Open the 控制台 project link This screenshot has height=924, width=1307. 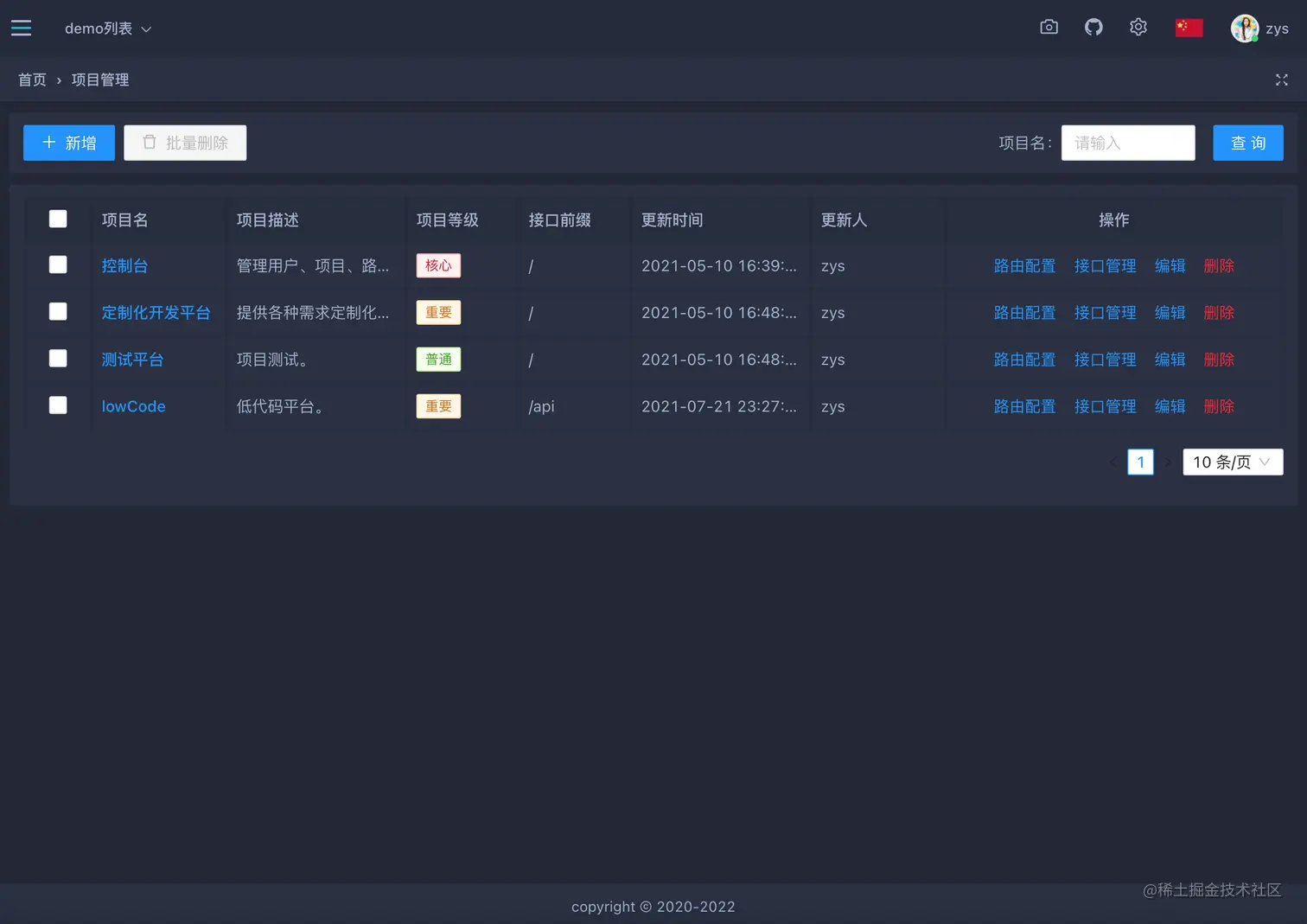tap(125, 266)
